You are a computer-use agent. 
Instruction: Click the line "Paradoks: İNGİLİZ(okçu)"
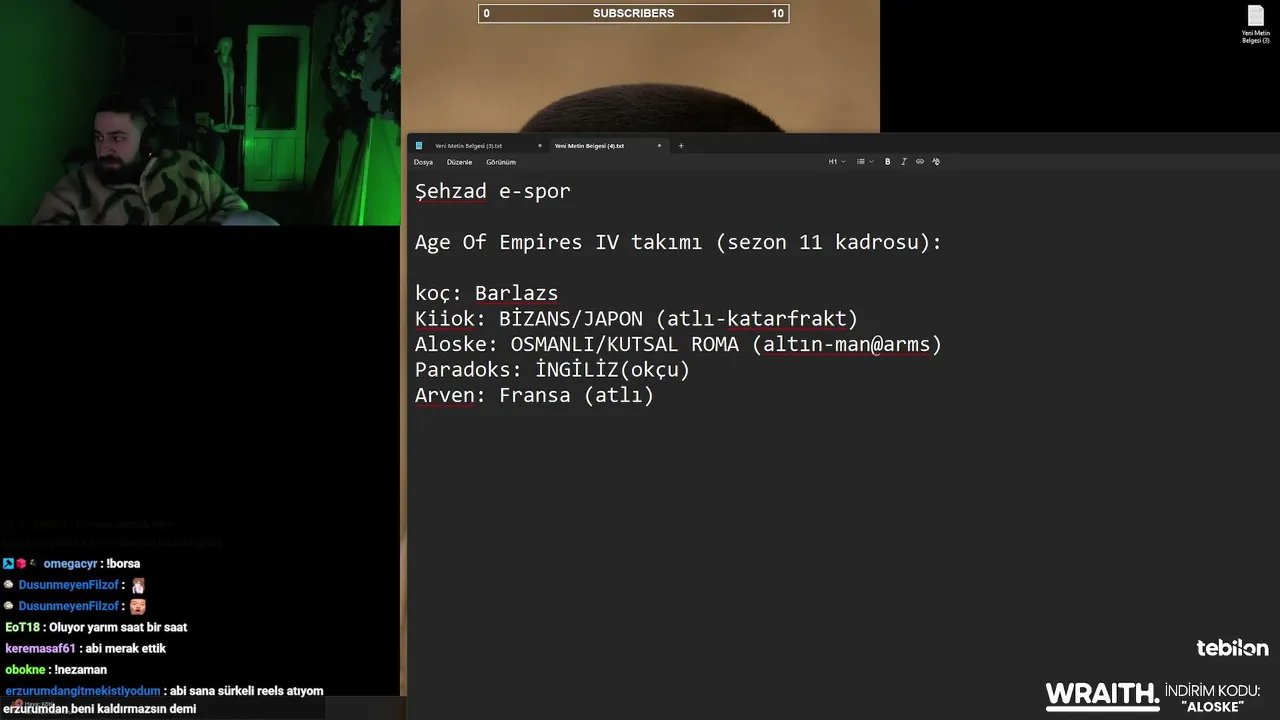[552, 370]
